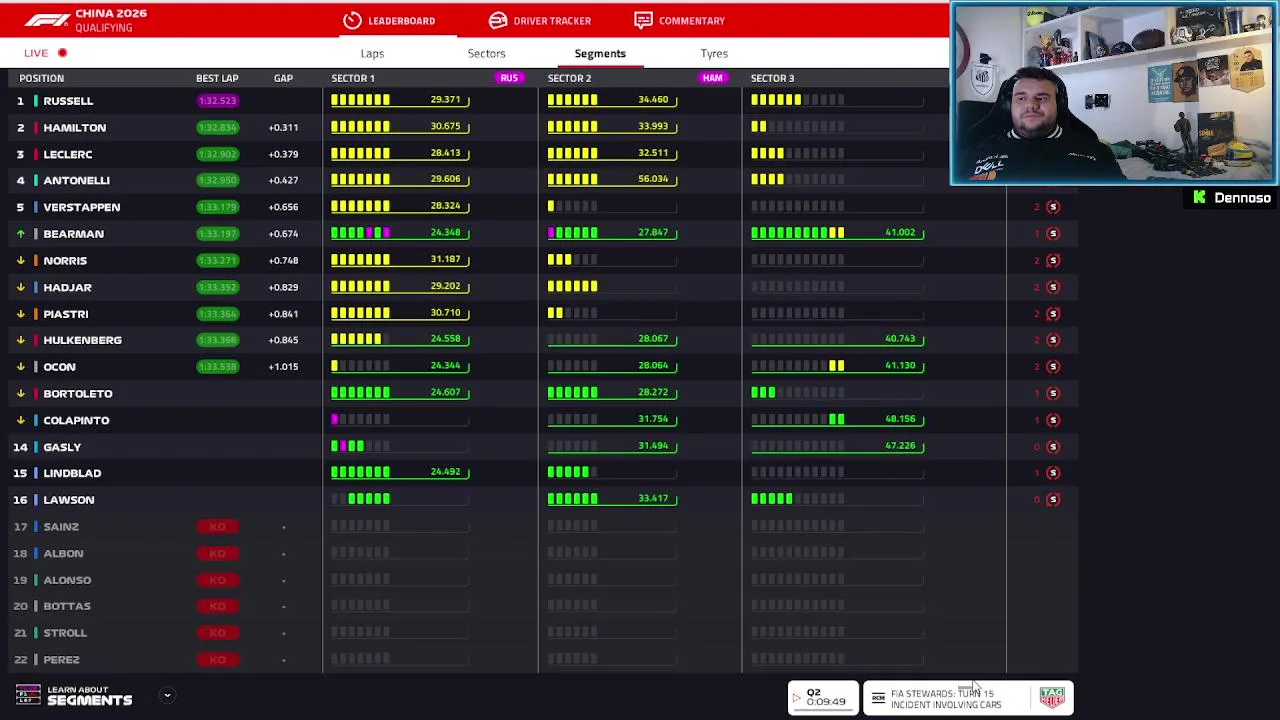The width and height of the screenshot is (1280, 720).
Task: Click Colapinto's 48.156 sector 3 time
Action: tap(900, 419)
